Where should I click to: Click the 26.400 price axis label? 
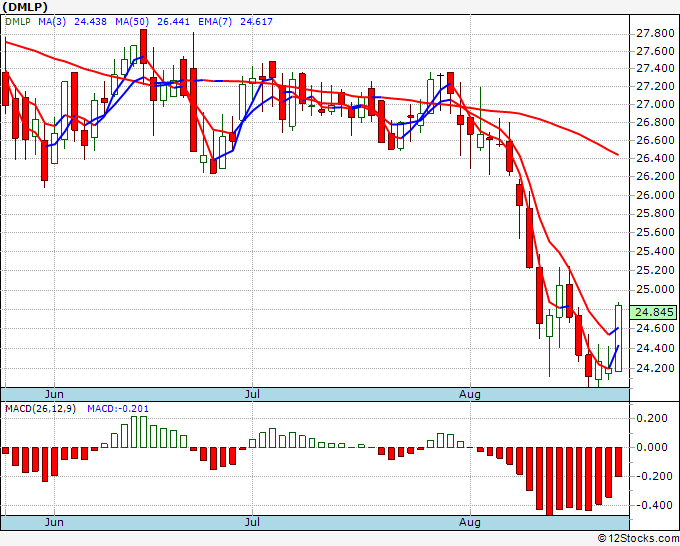[x=655, y=158]
